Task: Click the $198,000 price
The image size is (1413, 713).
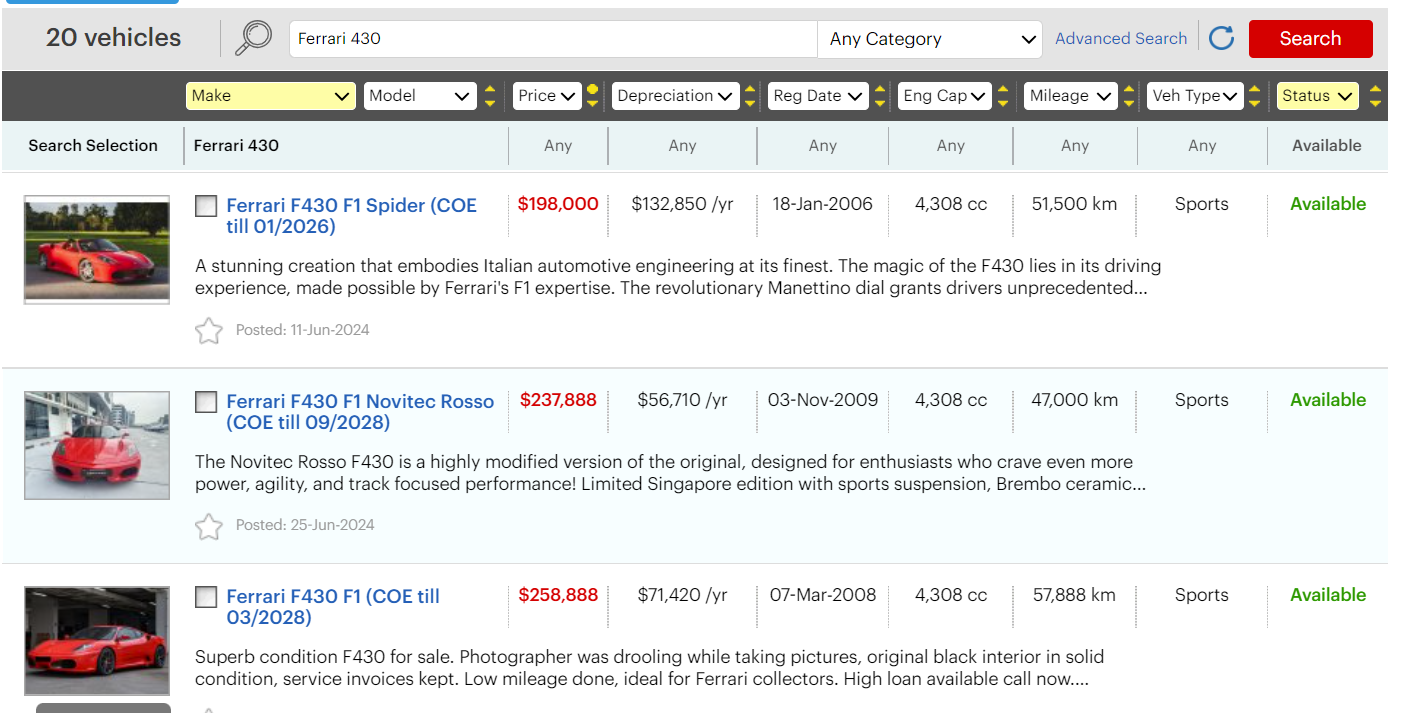Action: [x=558, y=204]
